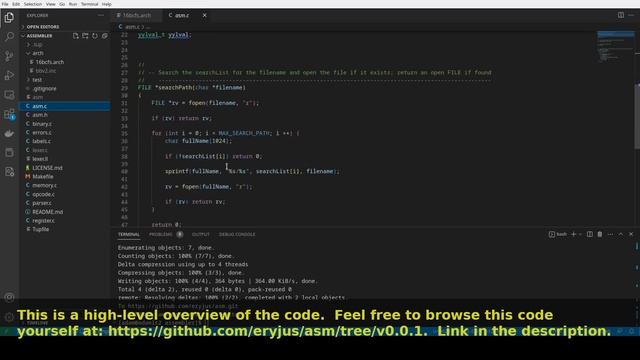Click asm.c in the breadcrumb bar

[132, 27]
